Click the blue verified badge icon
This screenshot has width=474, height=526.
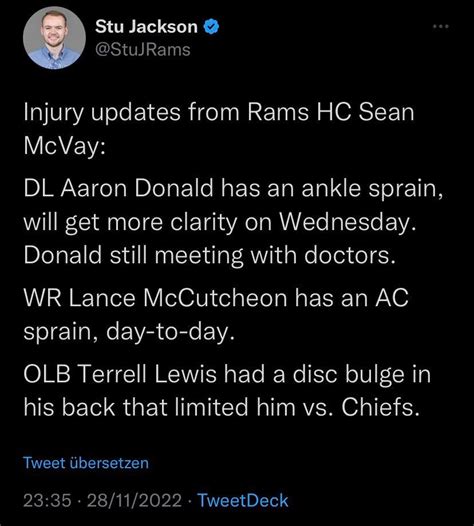coord(212,27)
